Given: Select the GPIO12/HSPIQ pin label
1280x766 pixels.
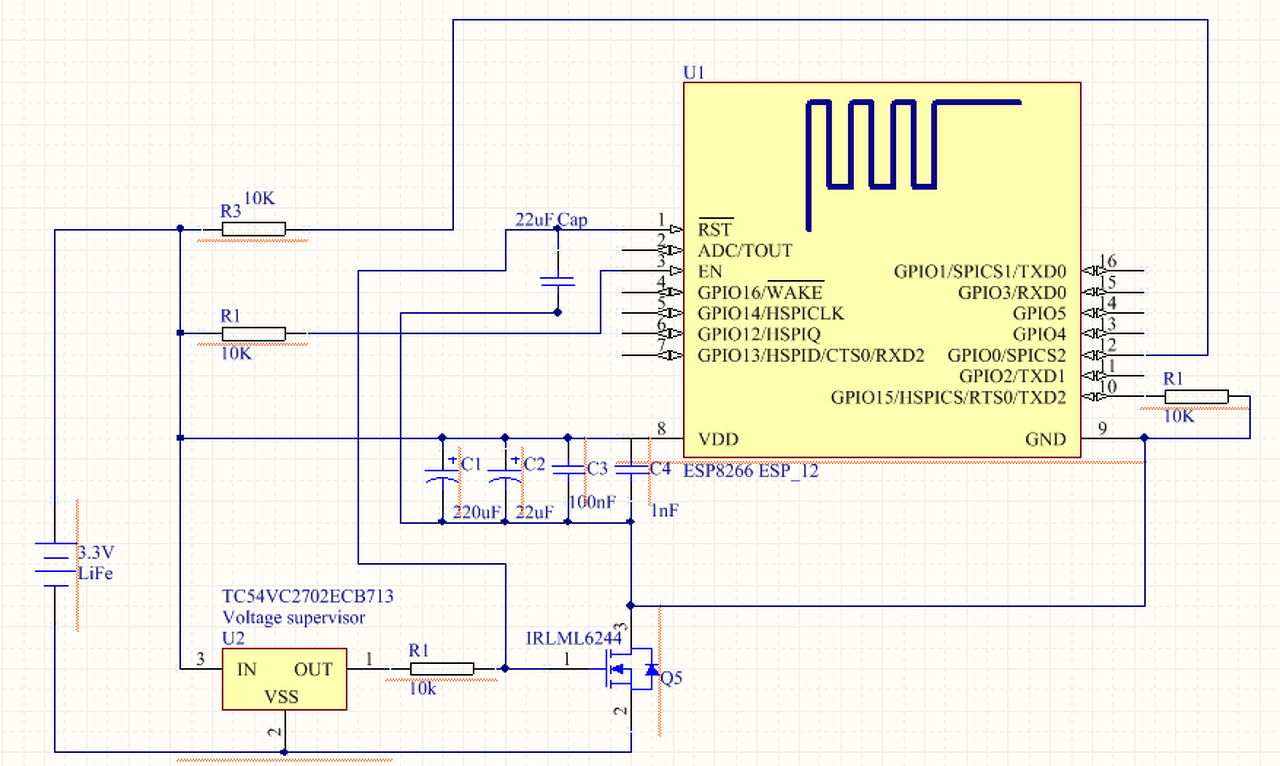Looking at the screenshot, I should pos(759,334).
